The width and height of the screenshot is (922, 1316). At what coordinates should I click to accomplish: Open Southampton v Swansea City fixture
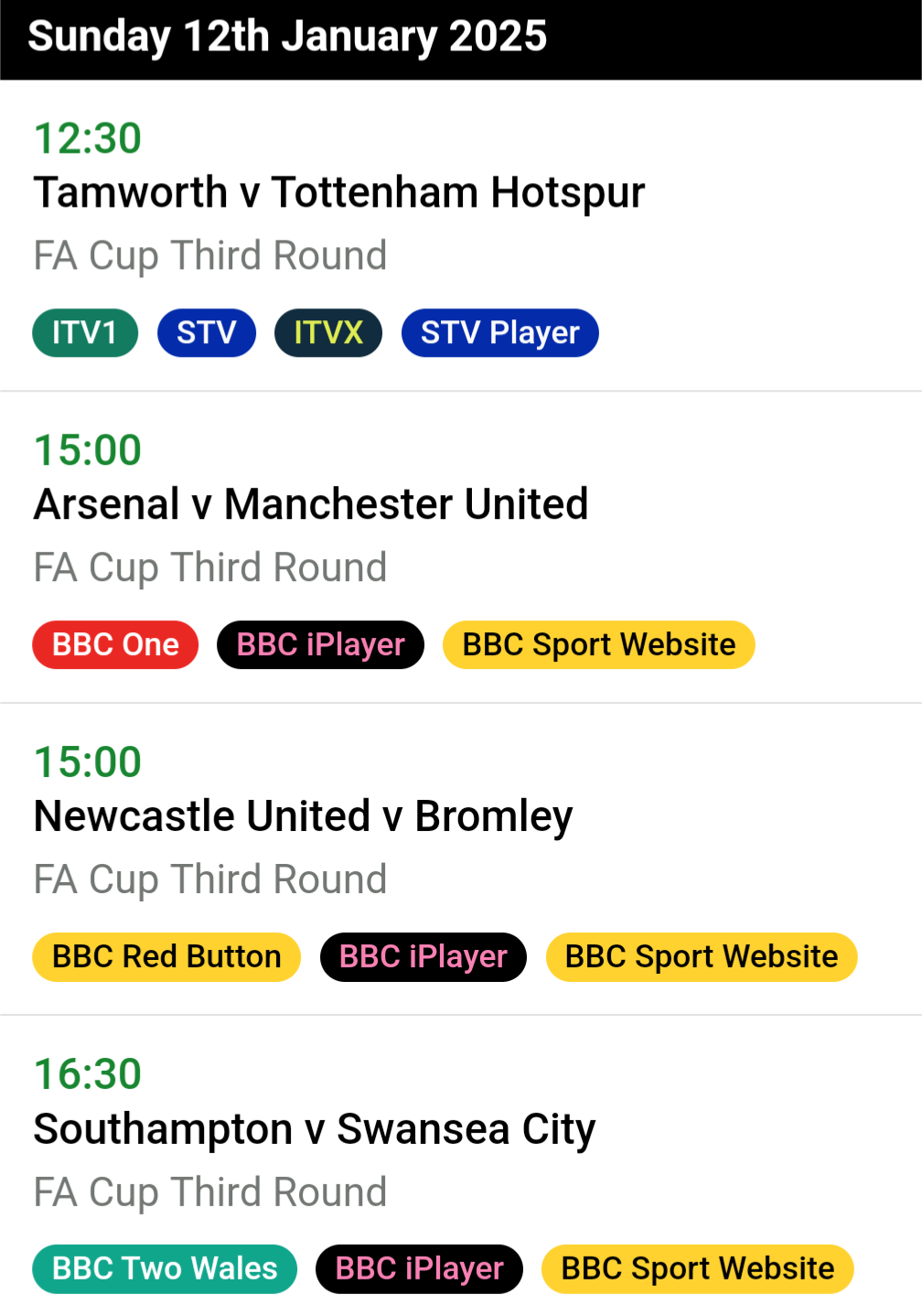coord(315,1129)
